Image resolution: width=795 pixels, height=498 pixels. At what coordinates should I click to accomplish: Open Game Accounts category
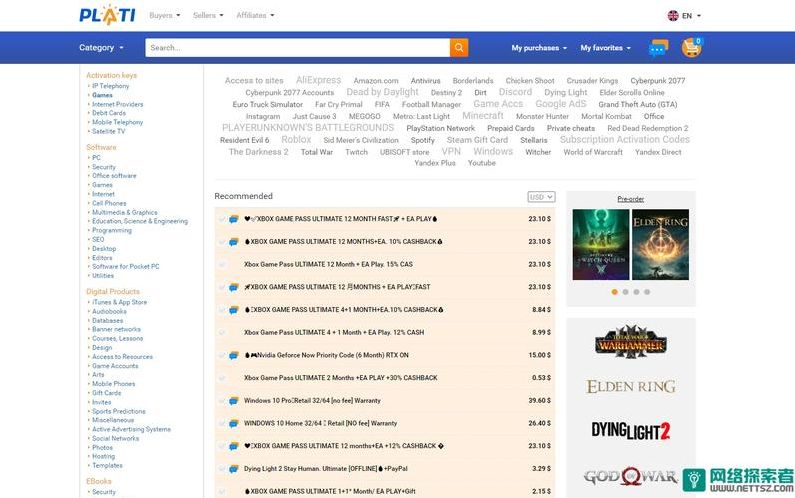point(115,366)
